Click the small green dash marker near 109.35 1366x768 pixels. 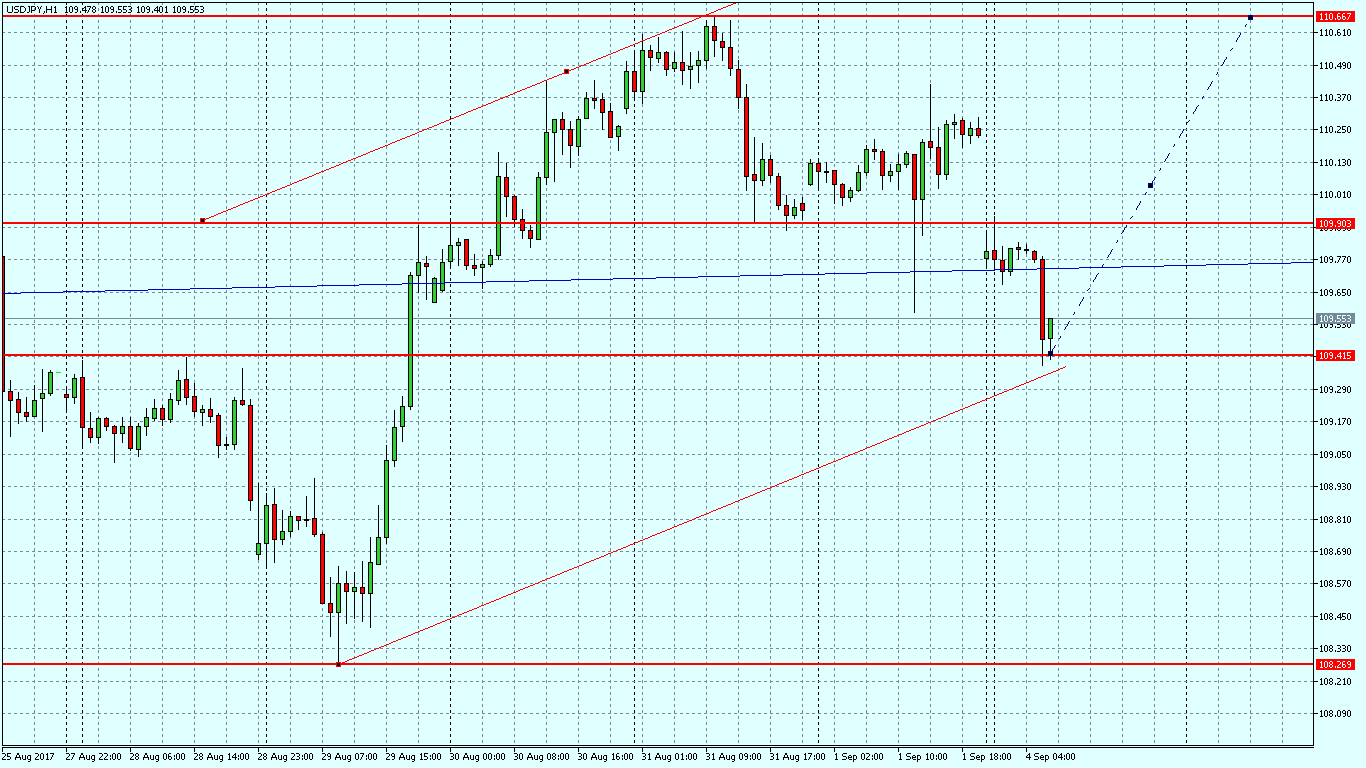pos(58,373)
